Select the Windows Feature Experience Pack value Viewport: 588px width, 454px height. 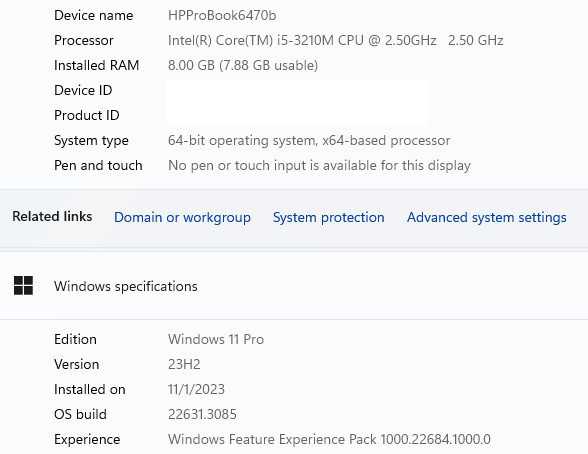coord(329,439)
